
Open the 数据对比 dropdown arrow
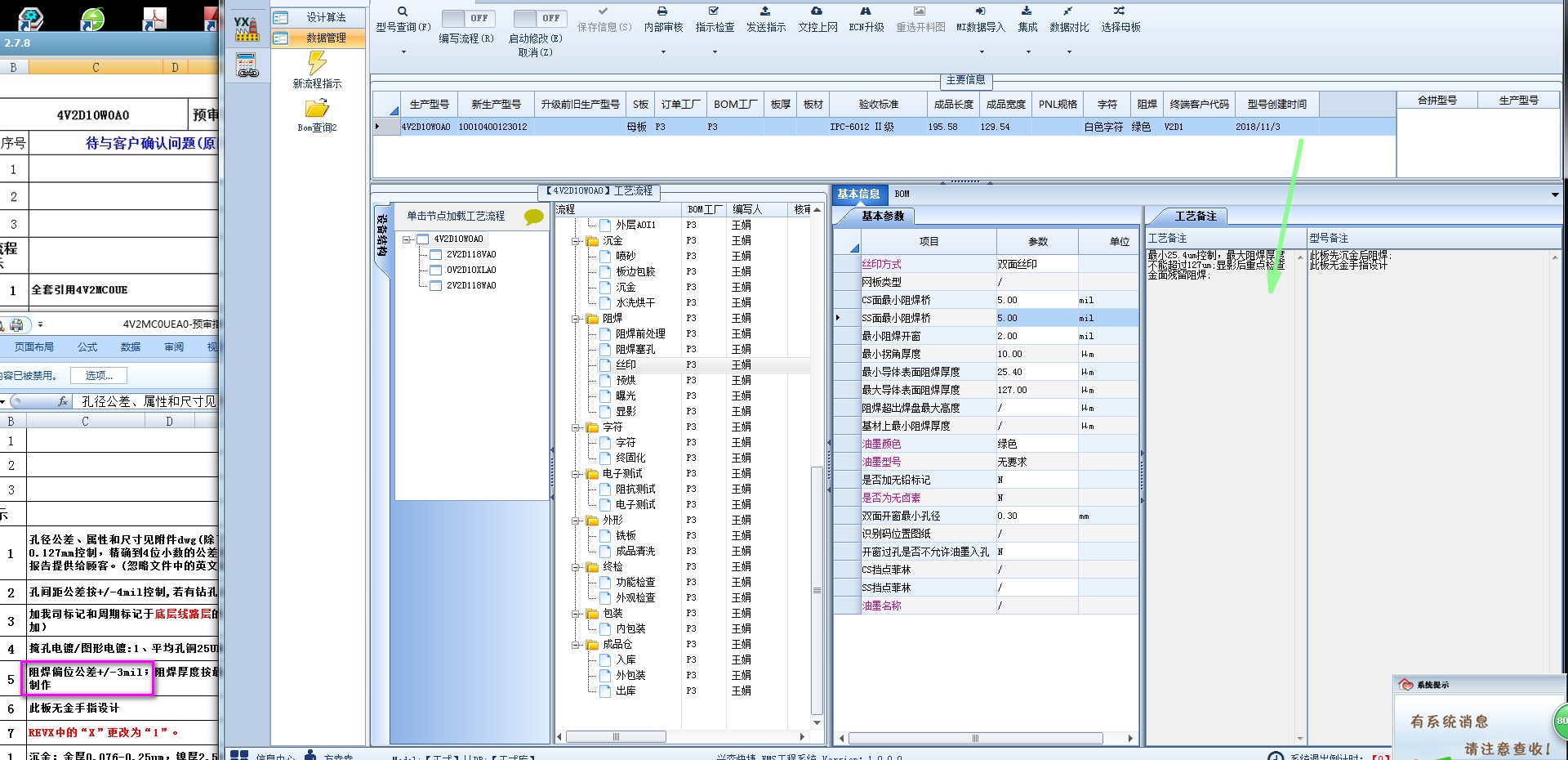coord(1069,52)
